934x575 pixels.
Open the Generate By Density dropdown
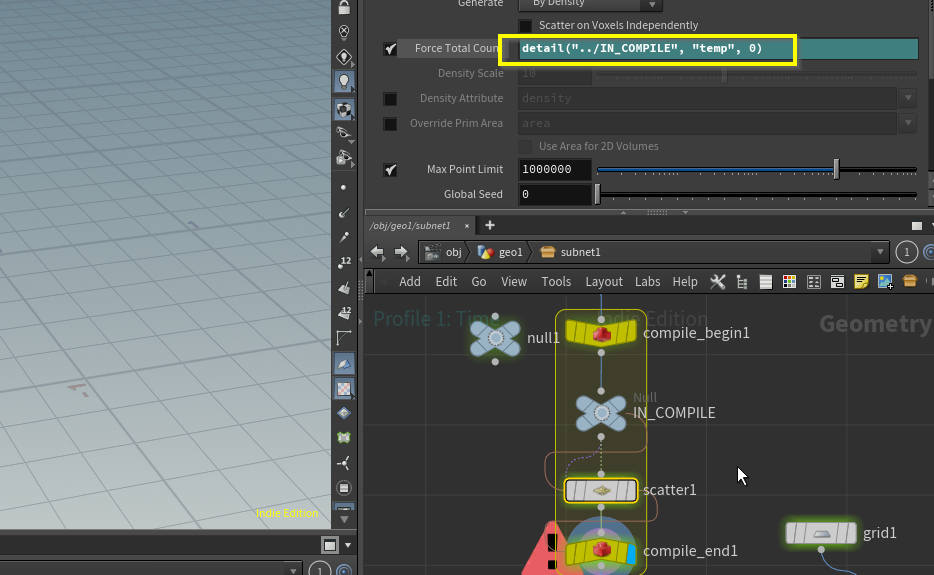tap(589, 4)
